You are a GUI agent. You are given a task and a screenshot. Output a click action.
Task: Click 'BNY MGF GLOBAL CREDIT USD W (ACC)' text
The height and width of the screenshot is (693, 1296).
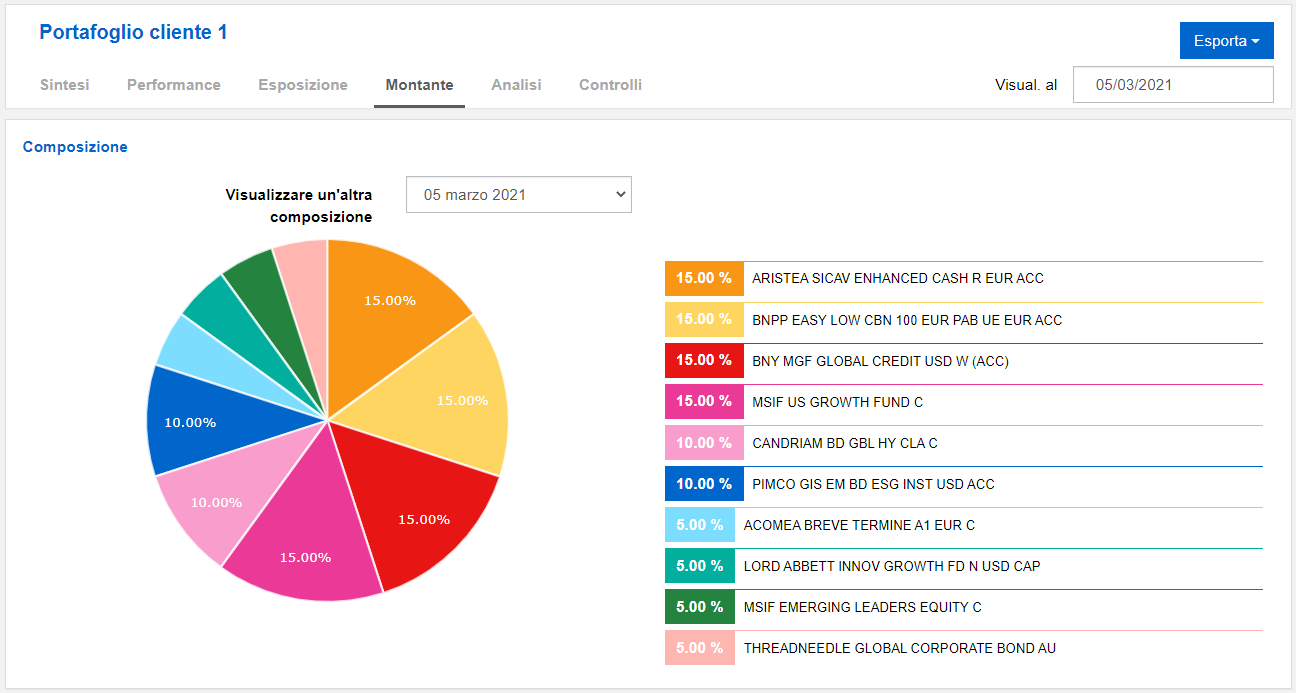click(x=881, y=361)
